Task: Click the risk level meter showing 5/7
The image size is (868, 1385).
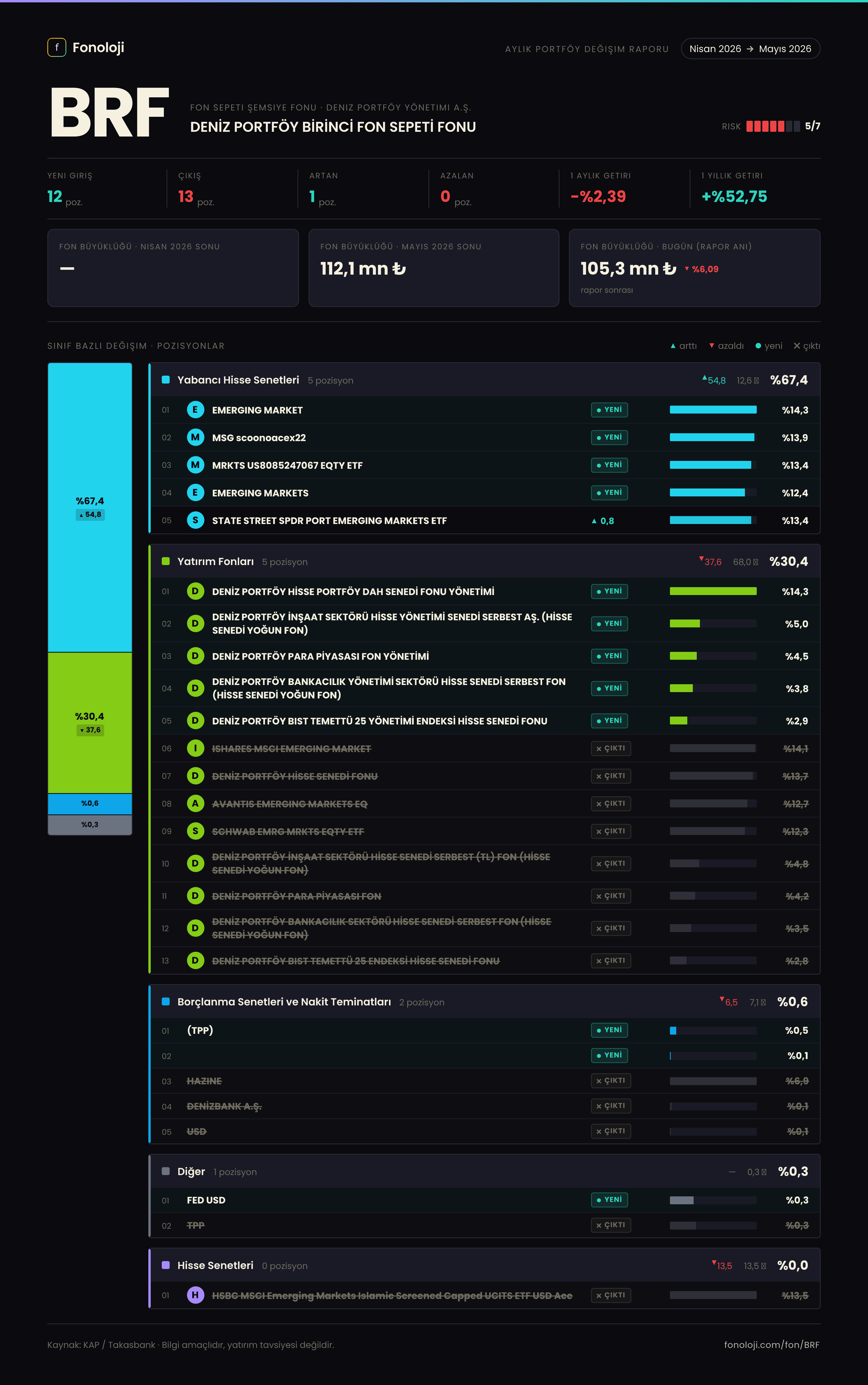Action: 773,126
